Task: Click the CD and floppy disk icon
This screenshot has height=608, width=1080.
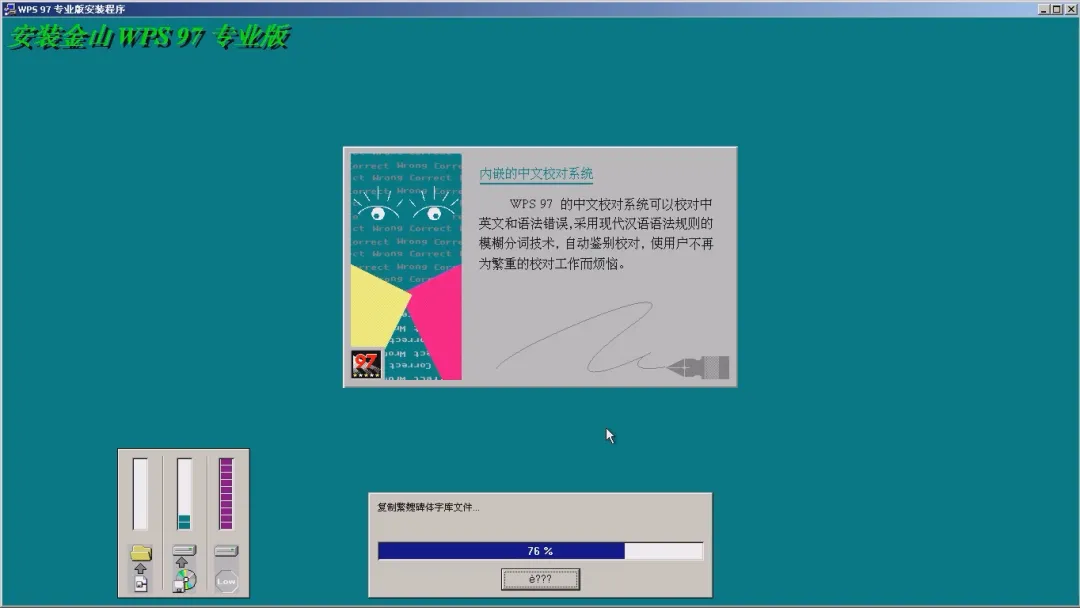Action: (185, 580)
